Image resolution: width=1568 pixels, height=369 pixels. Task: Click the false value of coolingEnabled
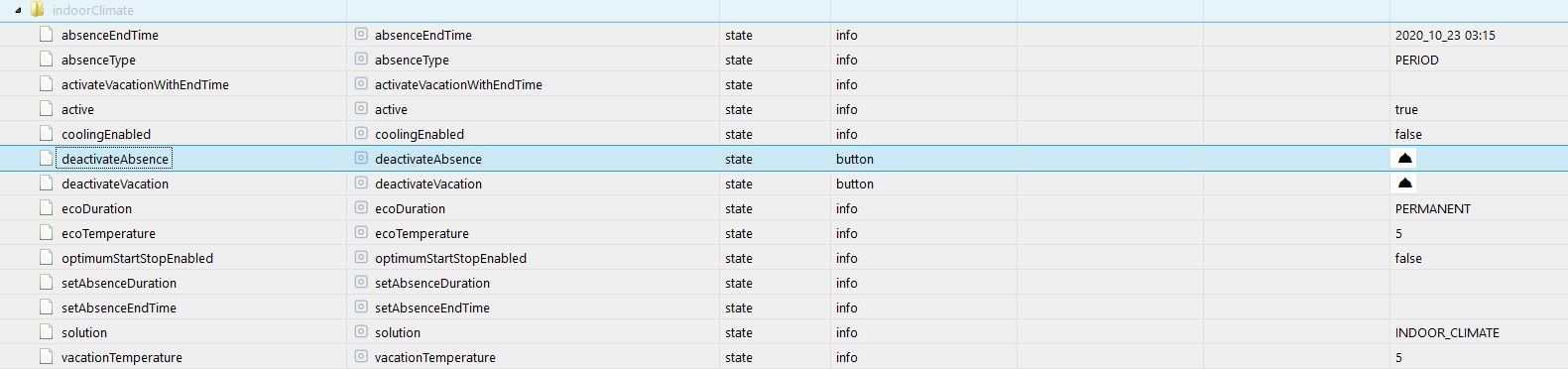click(x=1408, y=134)
